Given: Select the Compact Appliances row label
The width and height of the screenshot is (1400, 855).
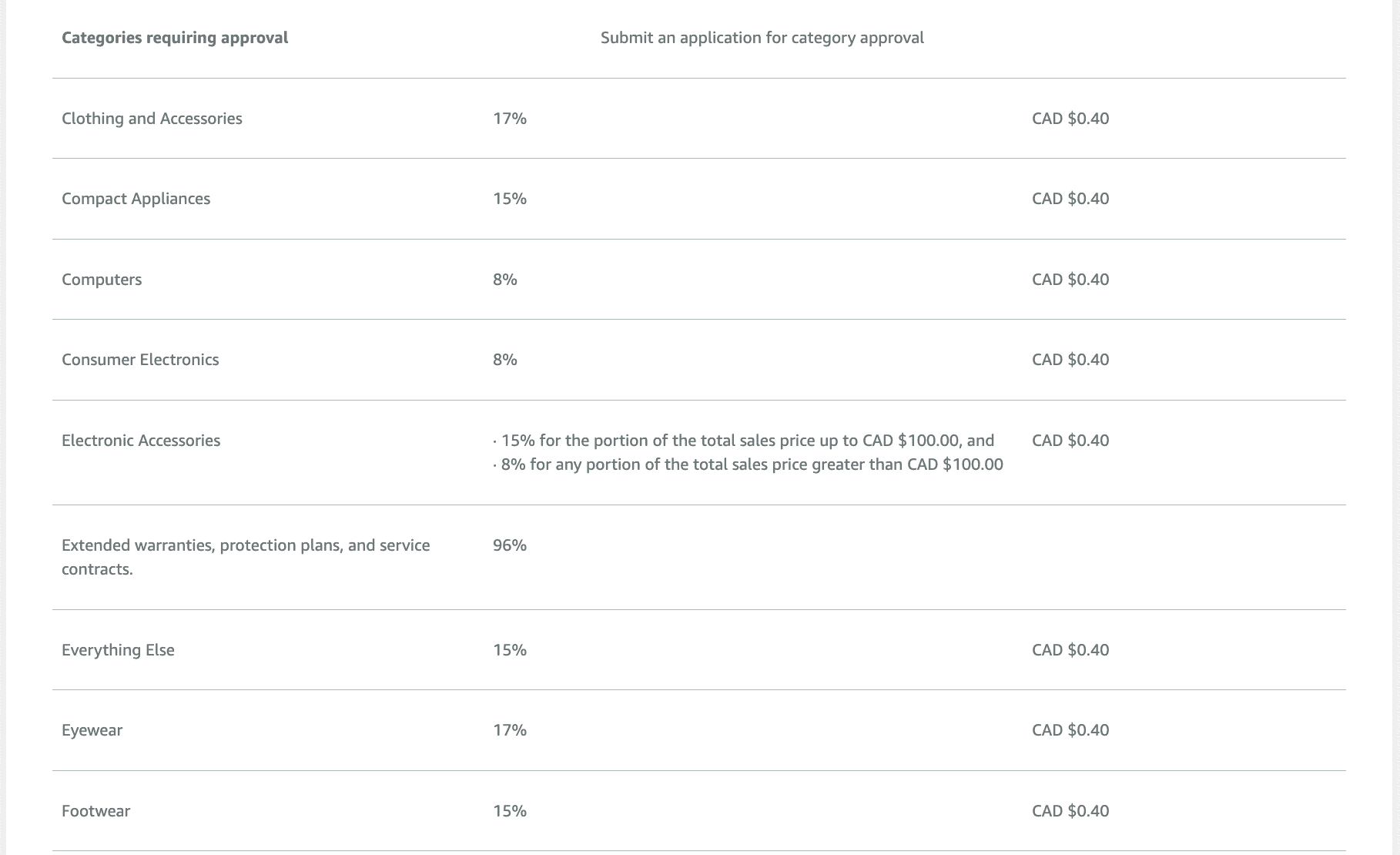Looking at the screenshot, I should coord(136,199).
